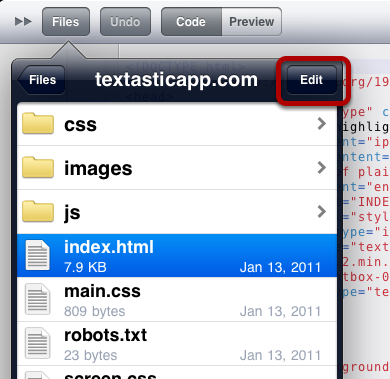Tap the Jan 13, 2011 date of main.css
390x379 pixels.
point(280,311)
